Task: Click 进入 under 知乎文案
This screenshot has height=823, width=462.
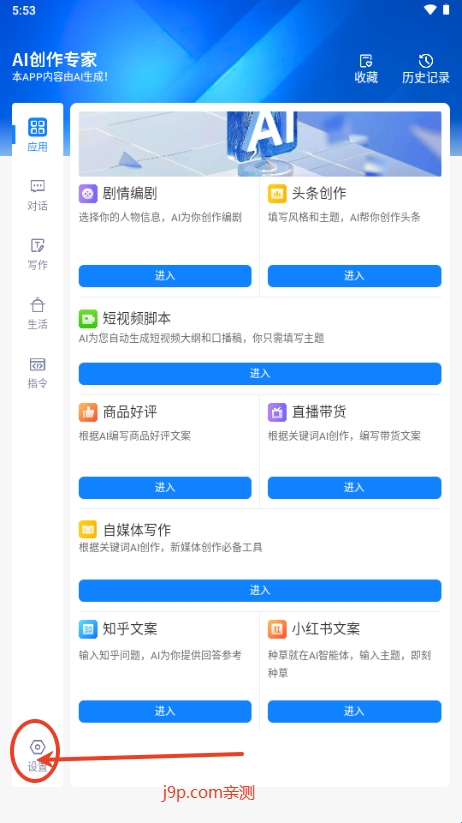Action: tap(165, 711)
